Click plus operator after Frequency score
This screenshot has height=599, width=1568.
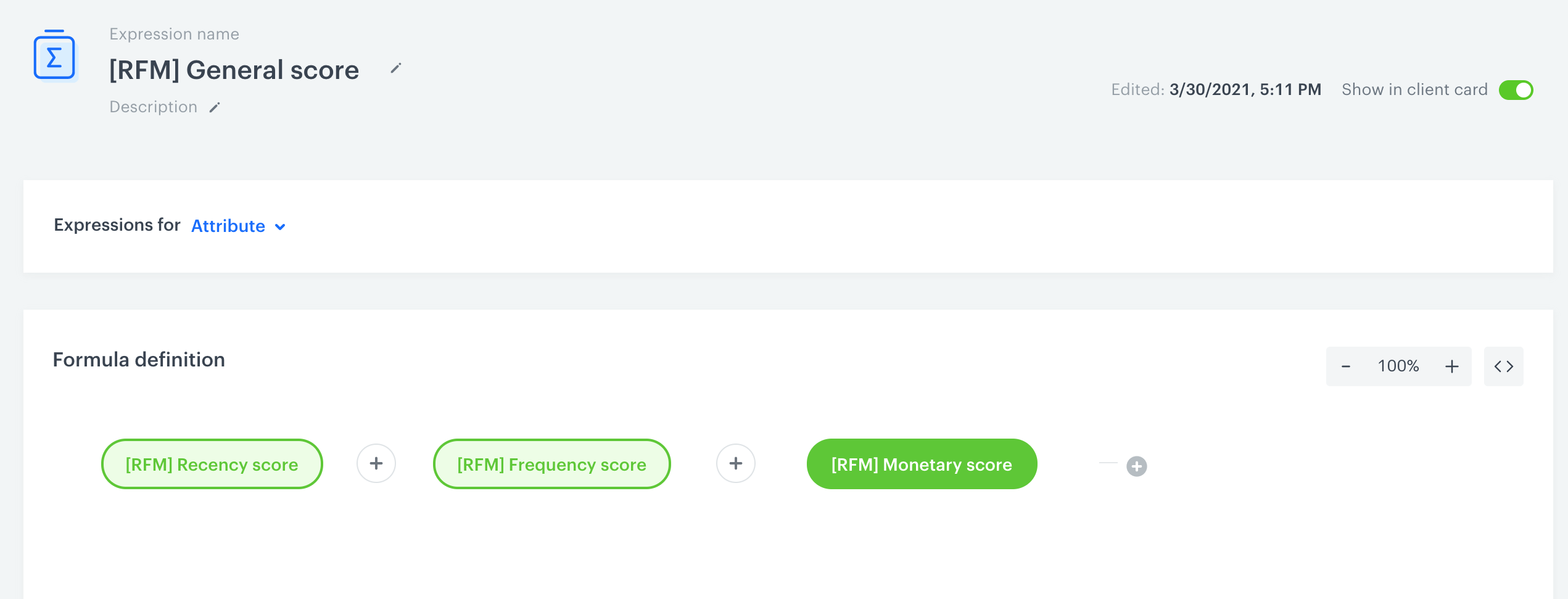736,463
